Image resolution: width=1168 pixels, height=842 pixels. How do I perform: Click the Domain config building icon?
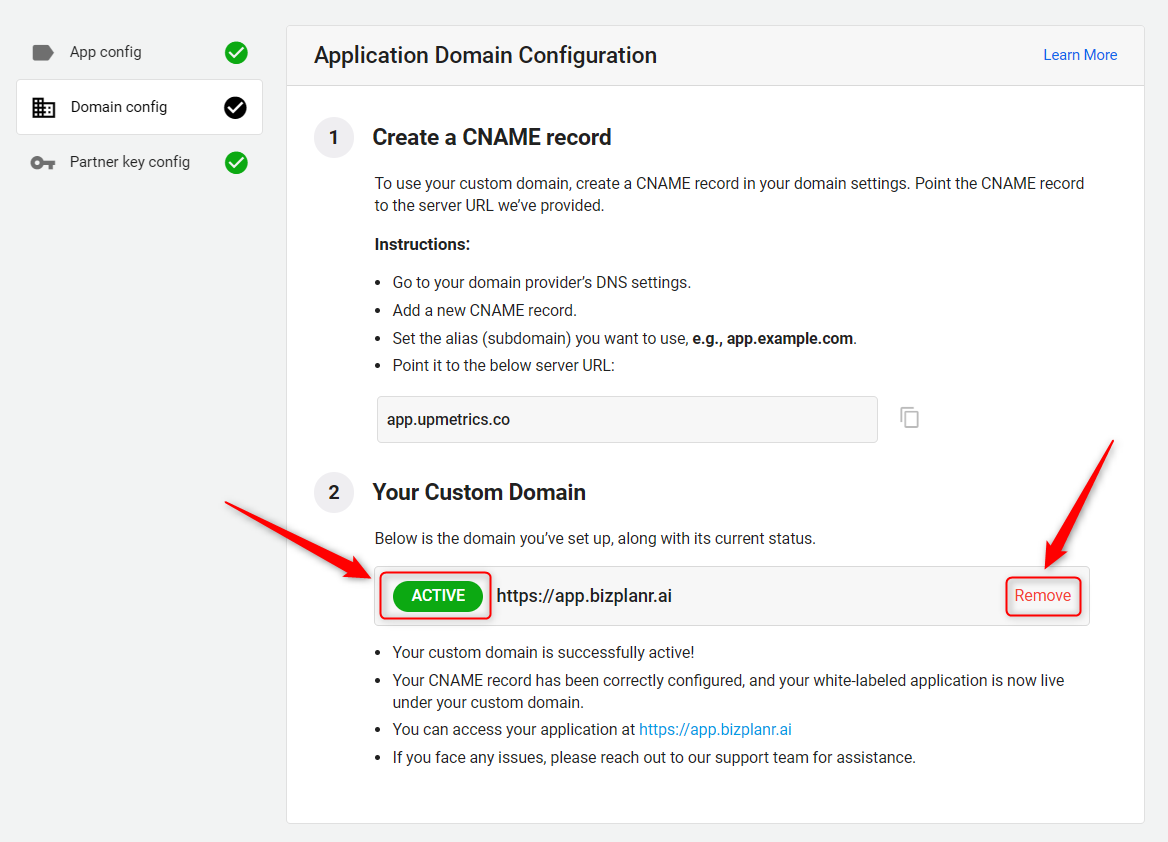pos(43,108)
